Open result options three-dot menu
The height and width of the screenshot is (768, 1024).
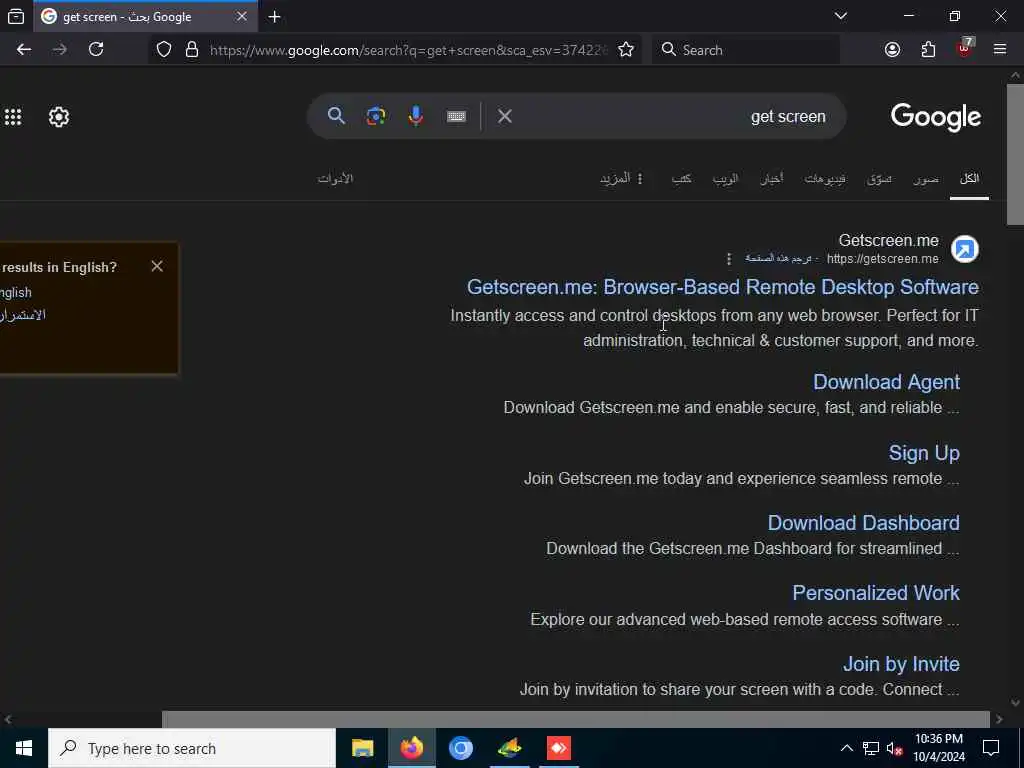pyautogui.click(x=729, y=259)
